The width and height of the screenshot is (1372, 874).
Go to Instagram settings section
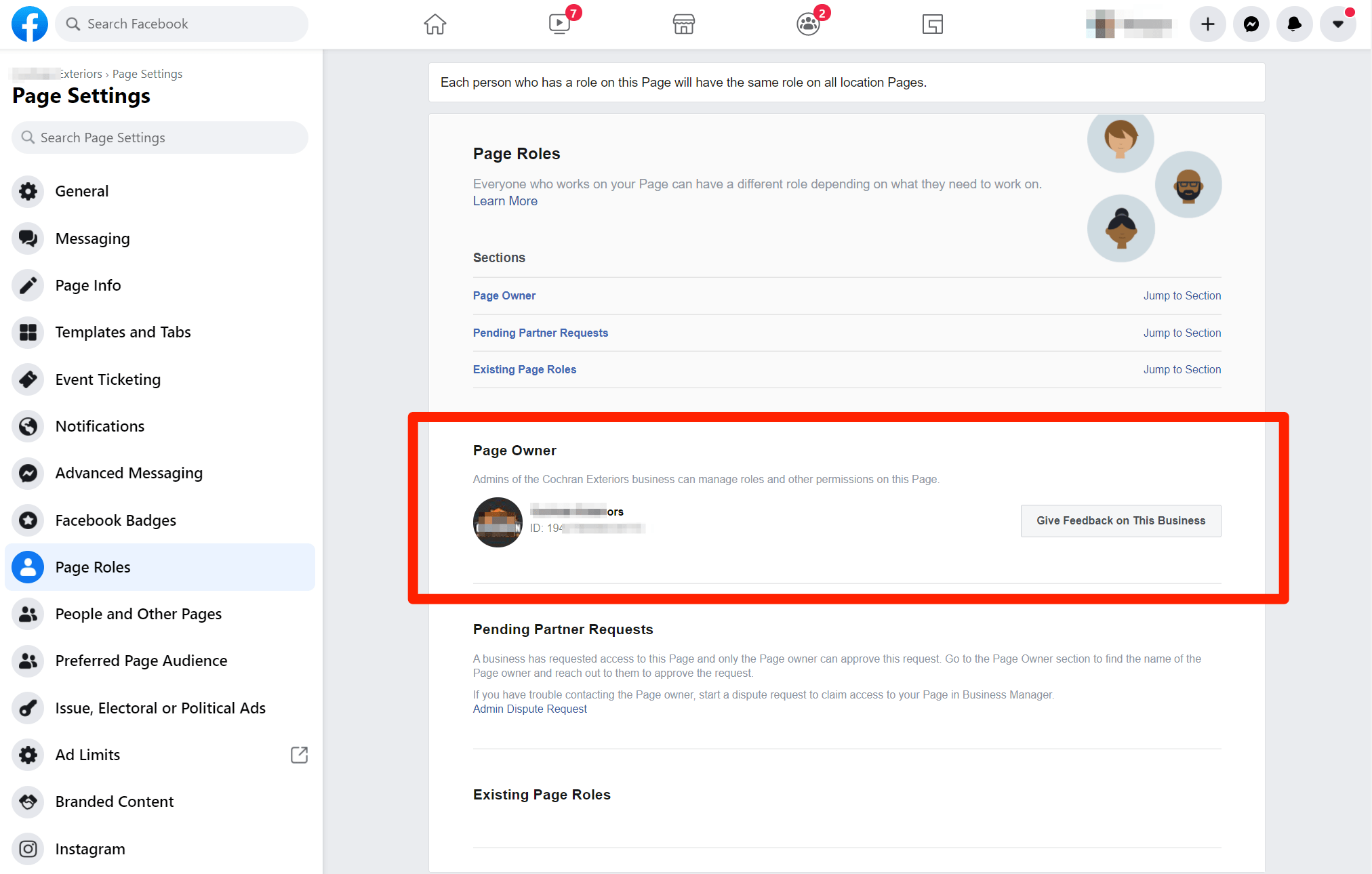pyautogui.click(x=90, y=849)
